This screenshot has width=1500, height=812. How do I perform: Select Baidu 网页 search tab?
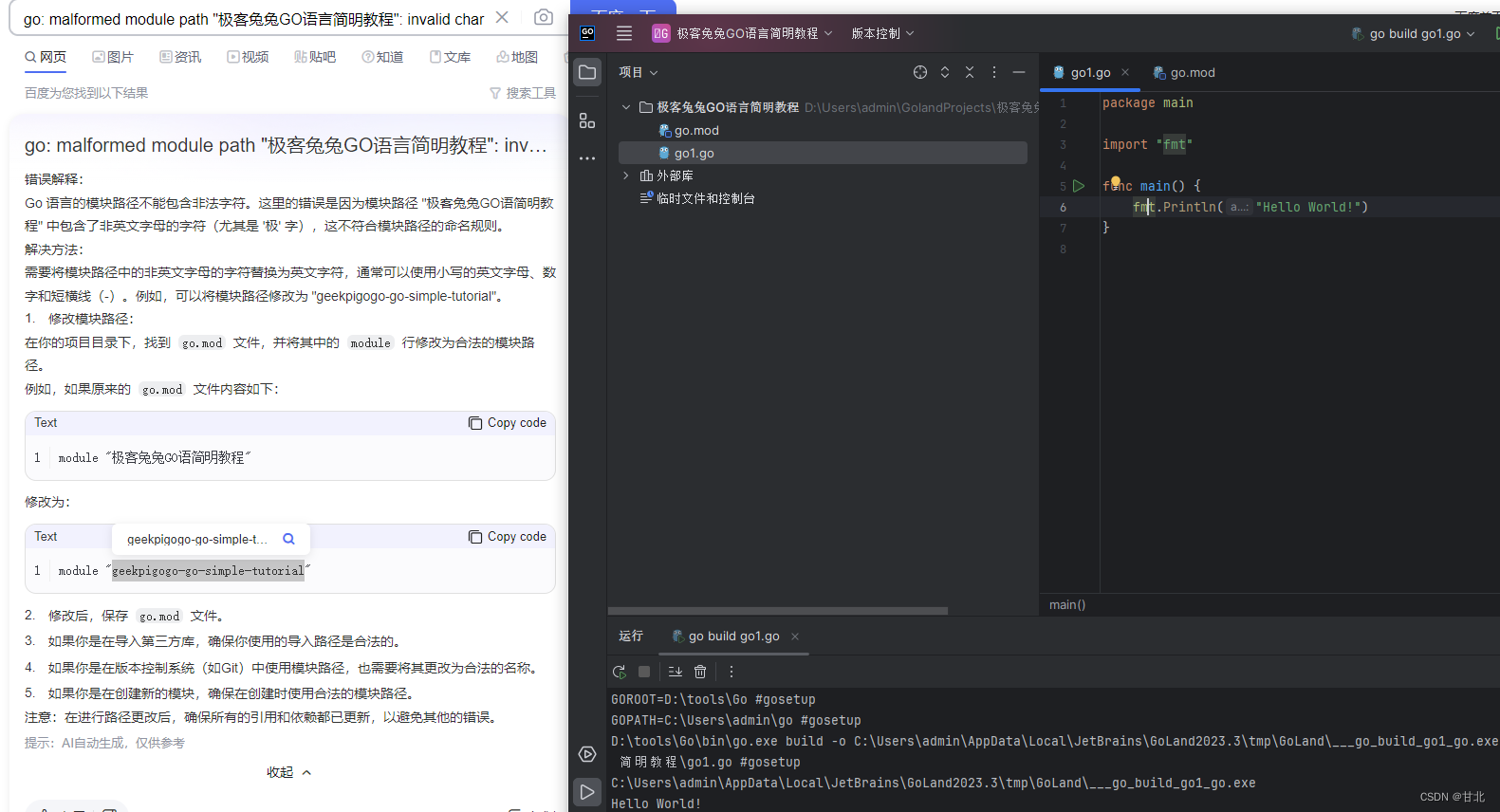tap(46, 57)
